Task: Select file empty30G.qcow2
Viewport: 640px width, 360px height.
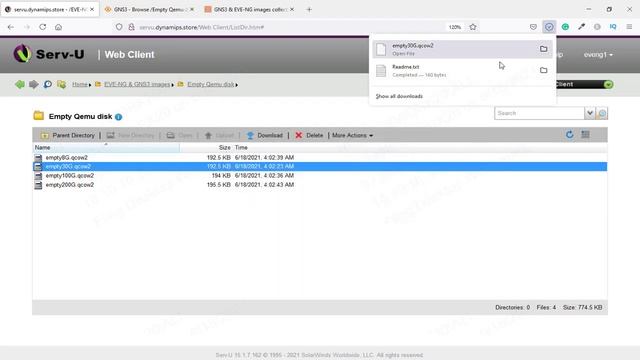Action: tap(68, 167)
